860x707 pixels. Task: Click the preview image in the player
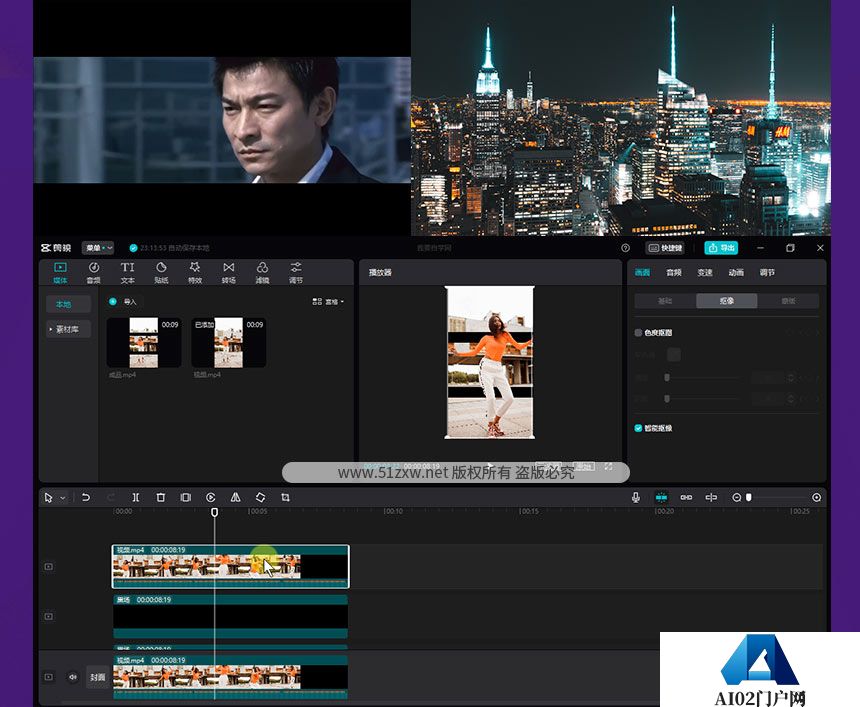pos(489,362)
